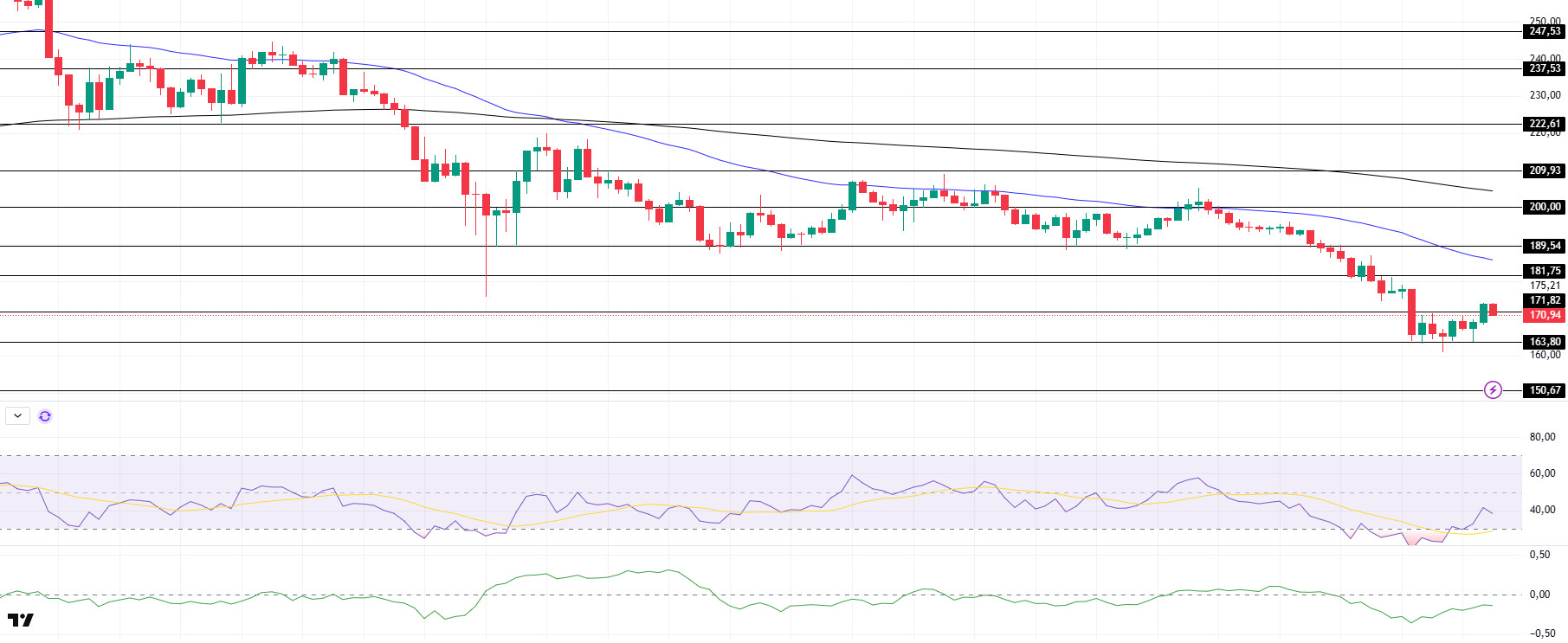Select the 171,82 price level label
The image size is (1568, 643).
[1544, 301]
